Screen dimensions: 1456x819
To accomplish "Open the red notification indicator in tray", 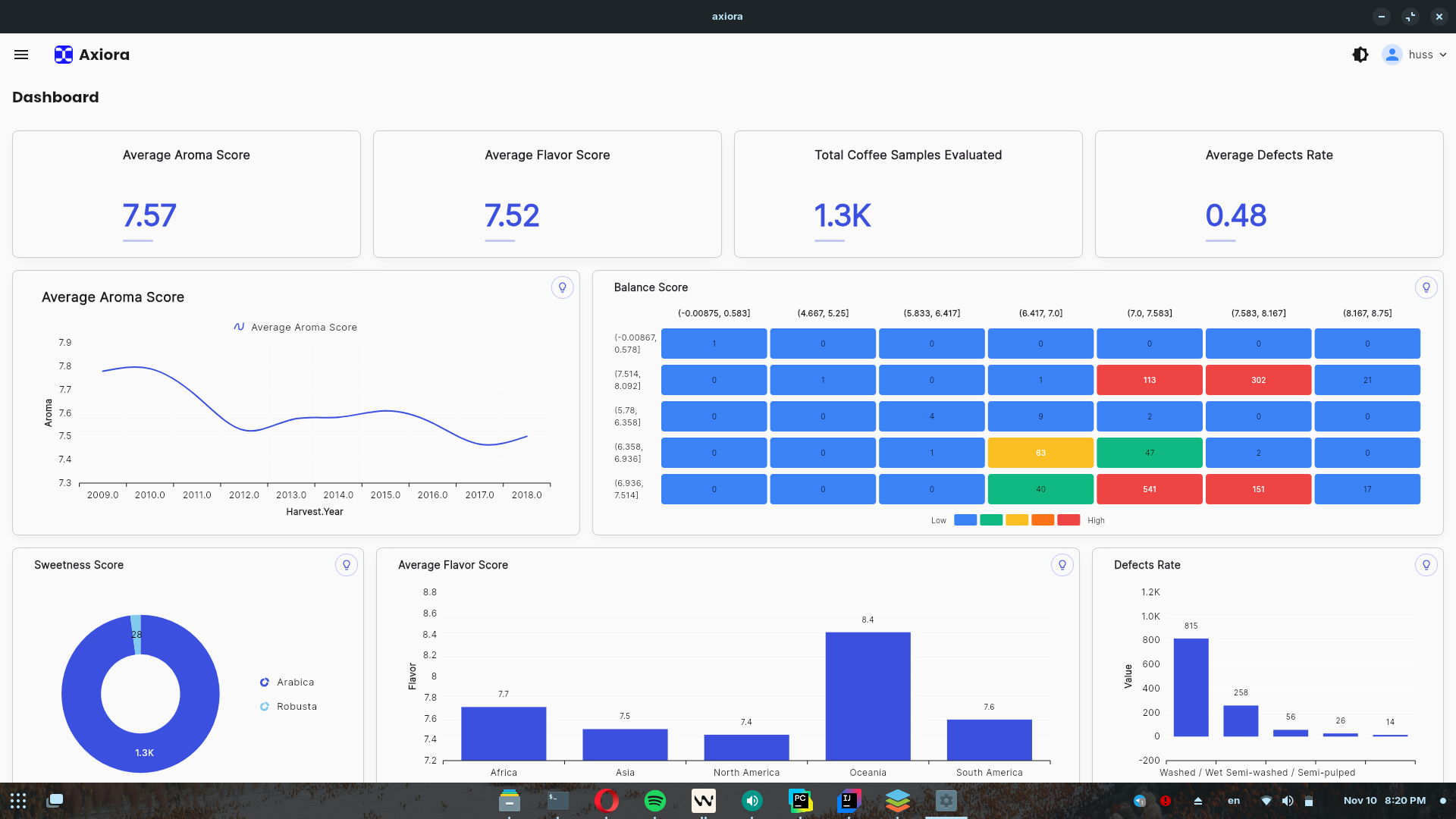I will pyautogui.click(x=1166, y=800).
